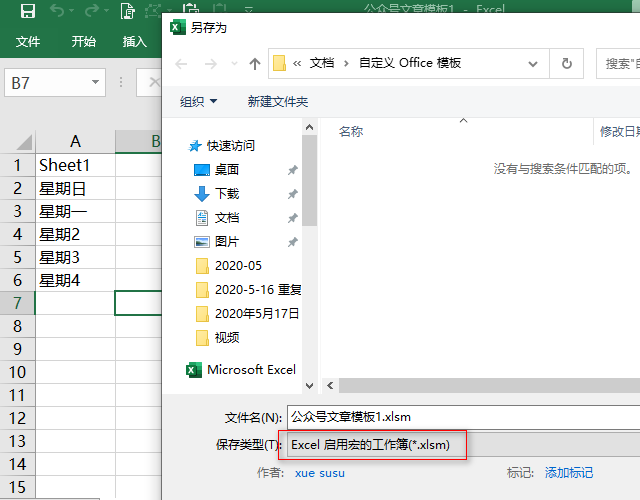Expand the address bar history dropdown
Image resolution: width=640 pixels, height=500 pixels.
(x=533, y=64)
